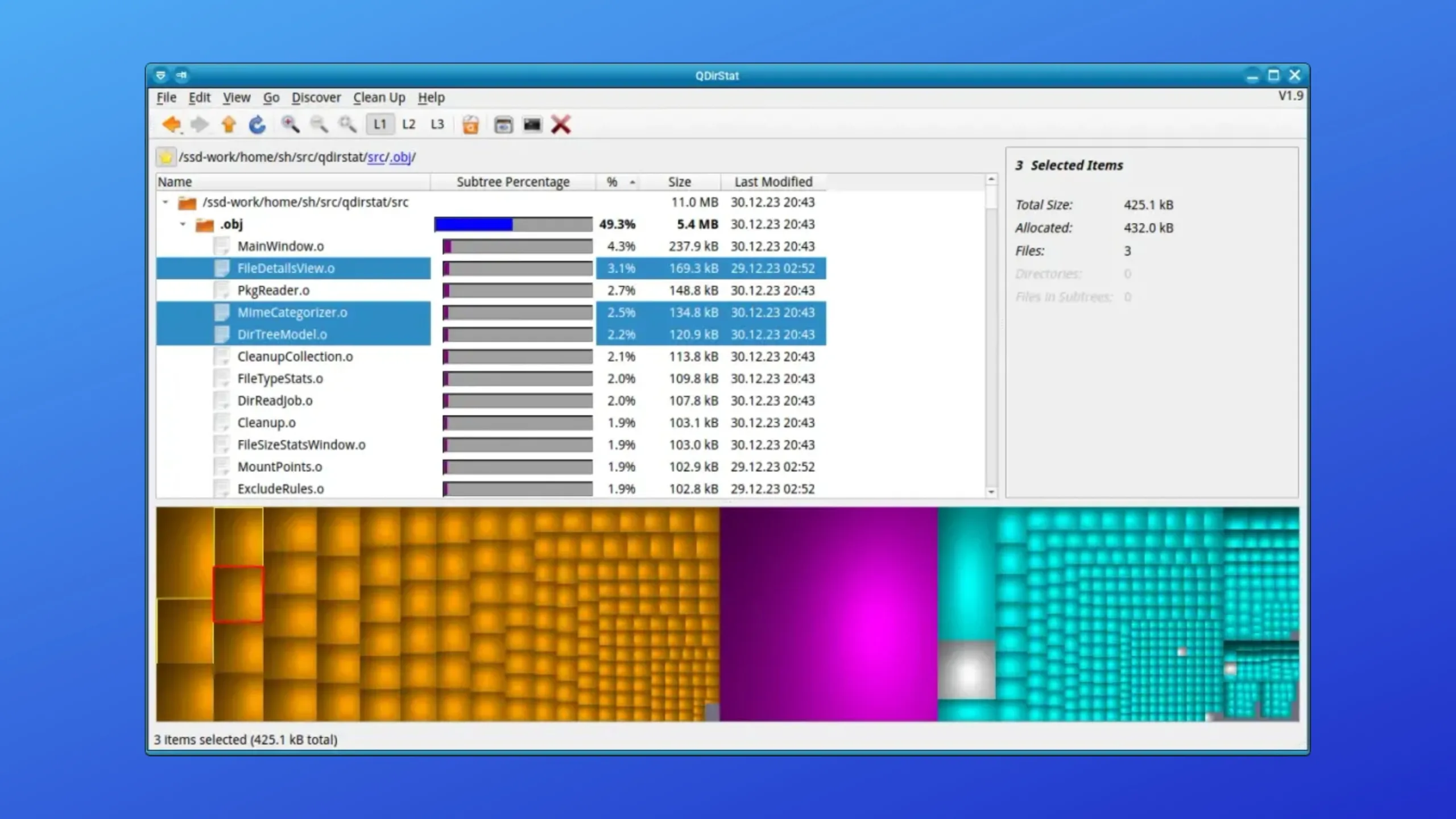The image size is (1456, 819).
Task: Select ExcludeRules.o file
Action: (x=280, y=489)
